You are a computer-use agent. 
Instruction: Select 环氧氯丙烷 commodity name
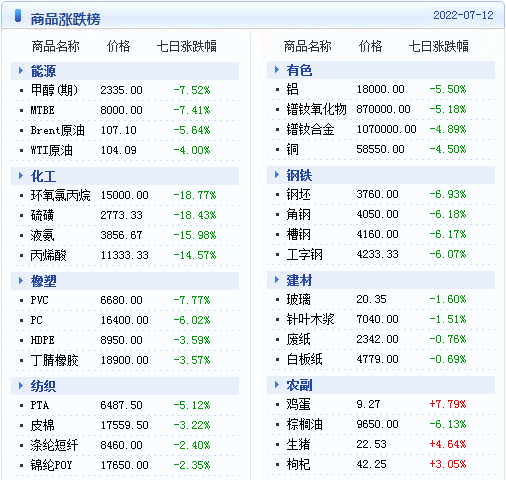click(60, 195)
